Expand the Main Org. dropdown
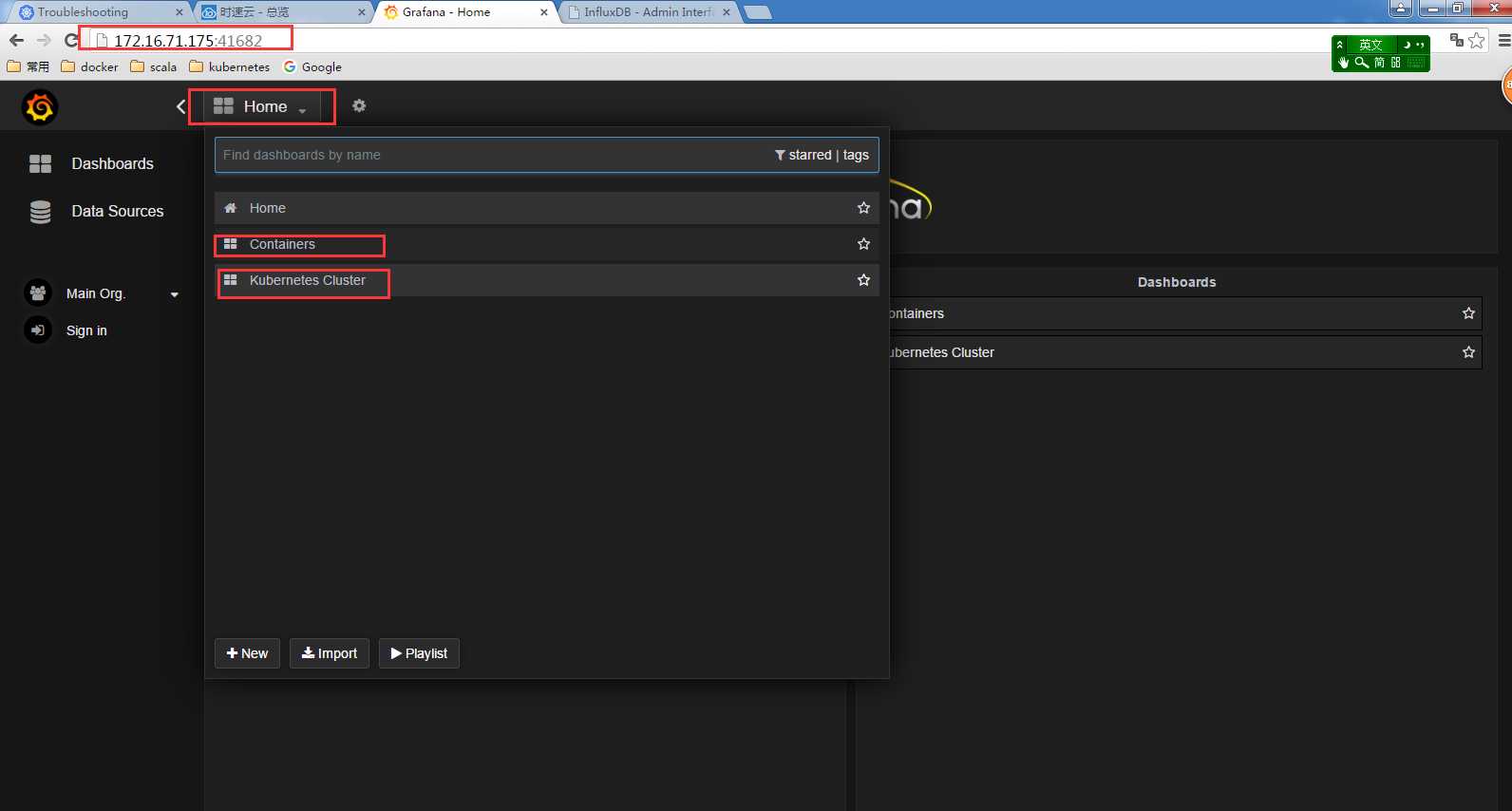 tap(175, 294)
